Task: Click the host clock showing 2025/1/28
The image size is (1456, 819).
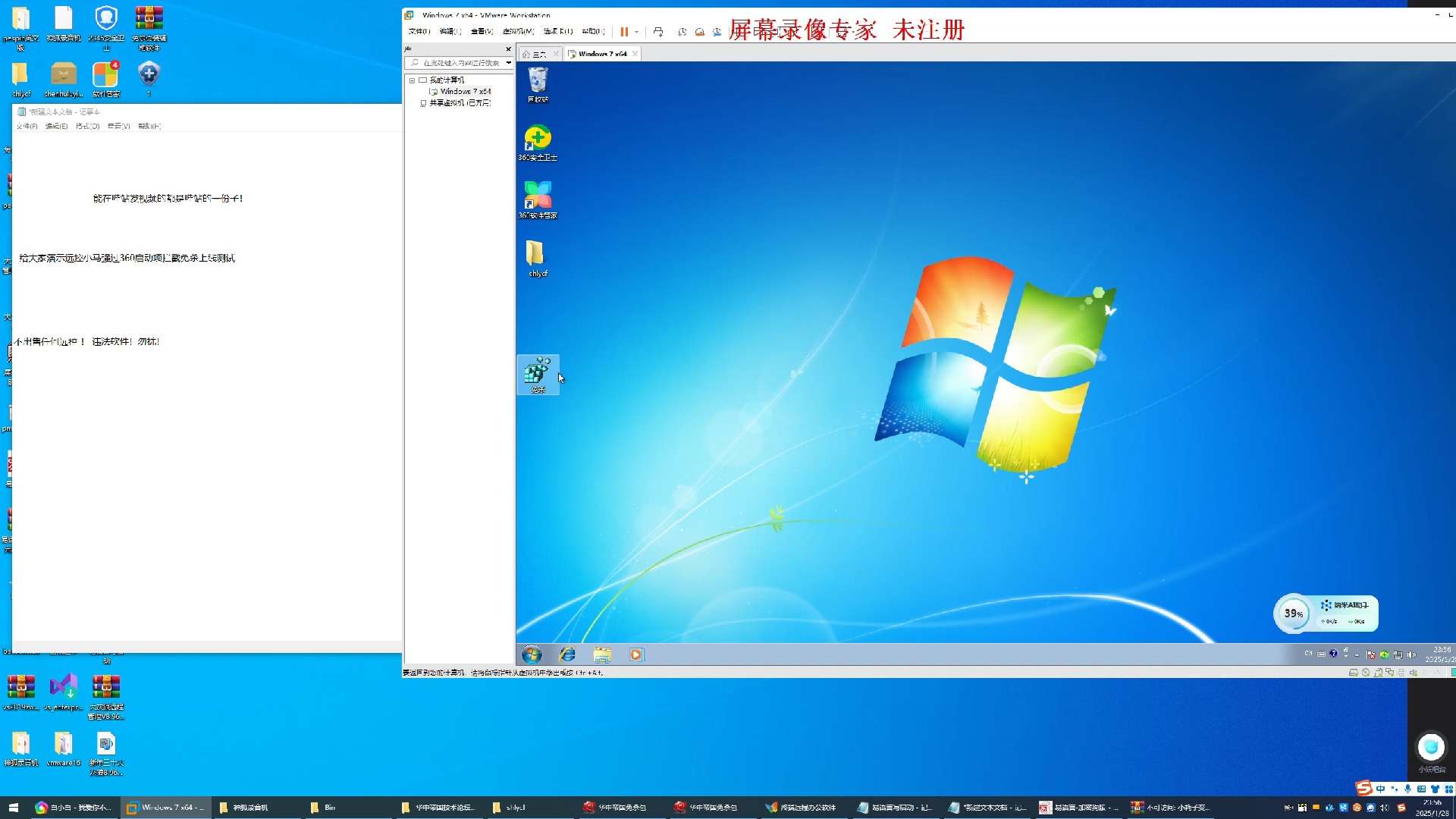Action: point(1432,808)
